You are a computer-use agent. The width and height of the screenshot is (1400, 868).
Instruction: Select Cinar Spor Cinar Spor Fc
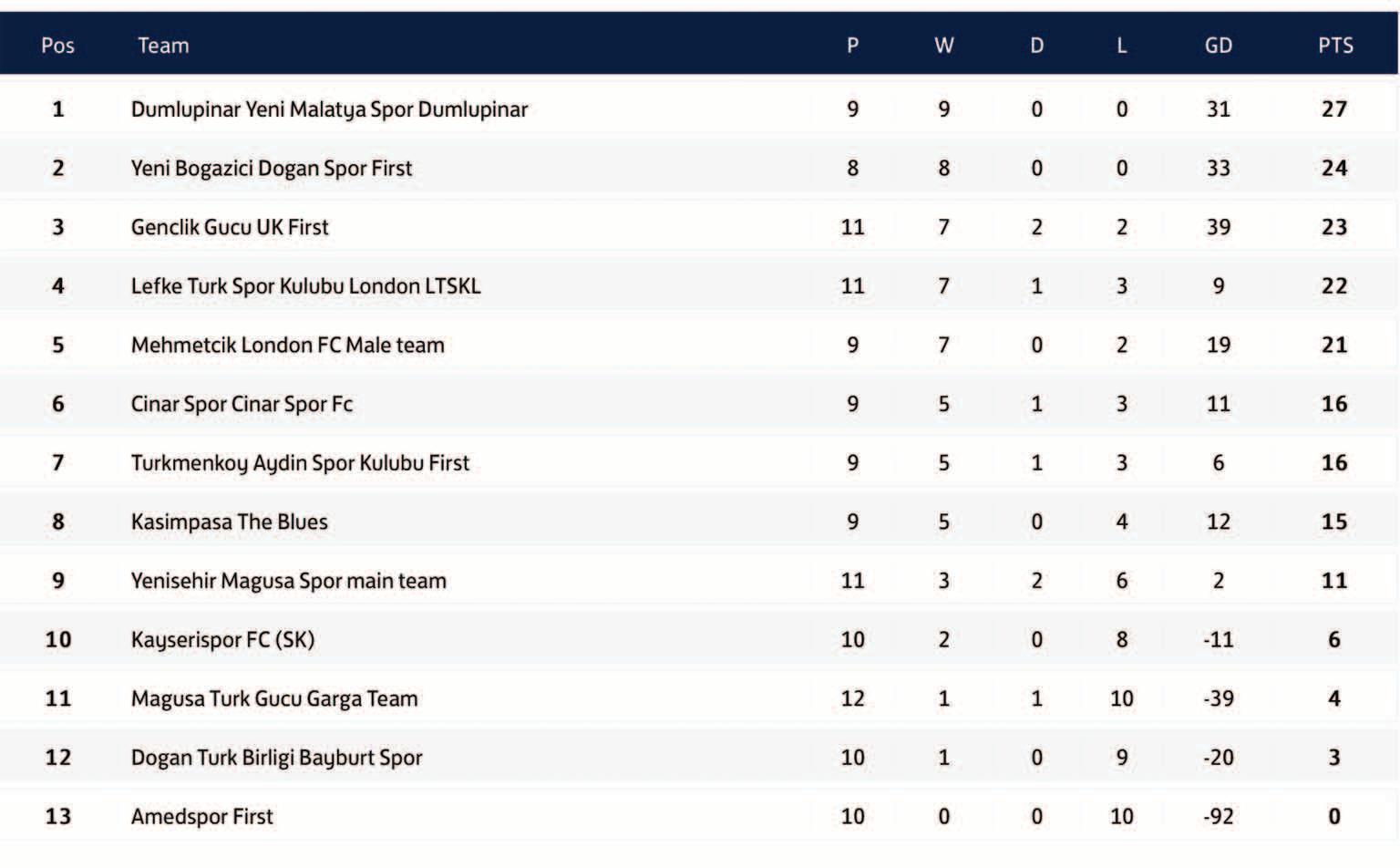(242, 404)
